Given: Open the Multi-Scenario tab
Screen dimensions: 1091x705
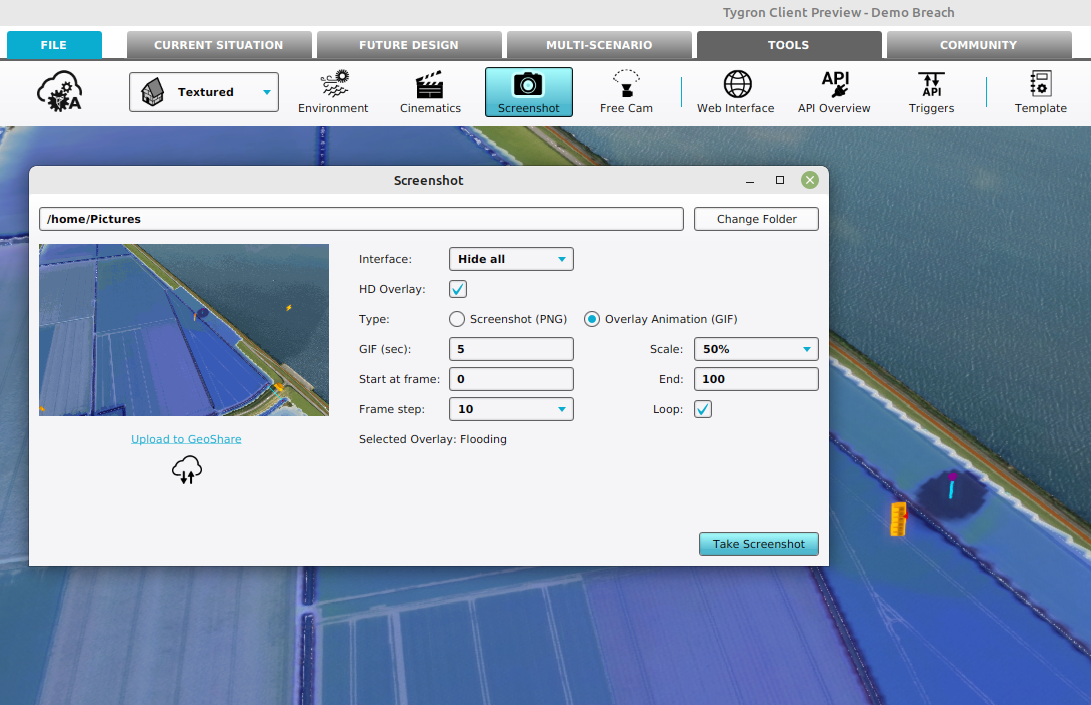Looking at the screenshot, I should click(598, 45).
